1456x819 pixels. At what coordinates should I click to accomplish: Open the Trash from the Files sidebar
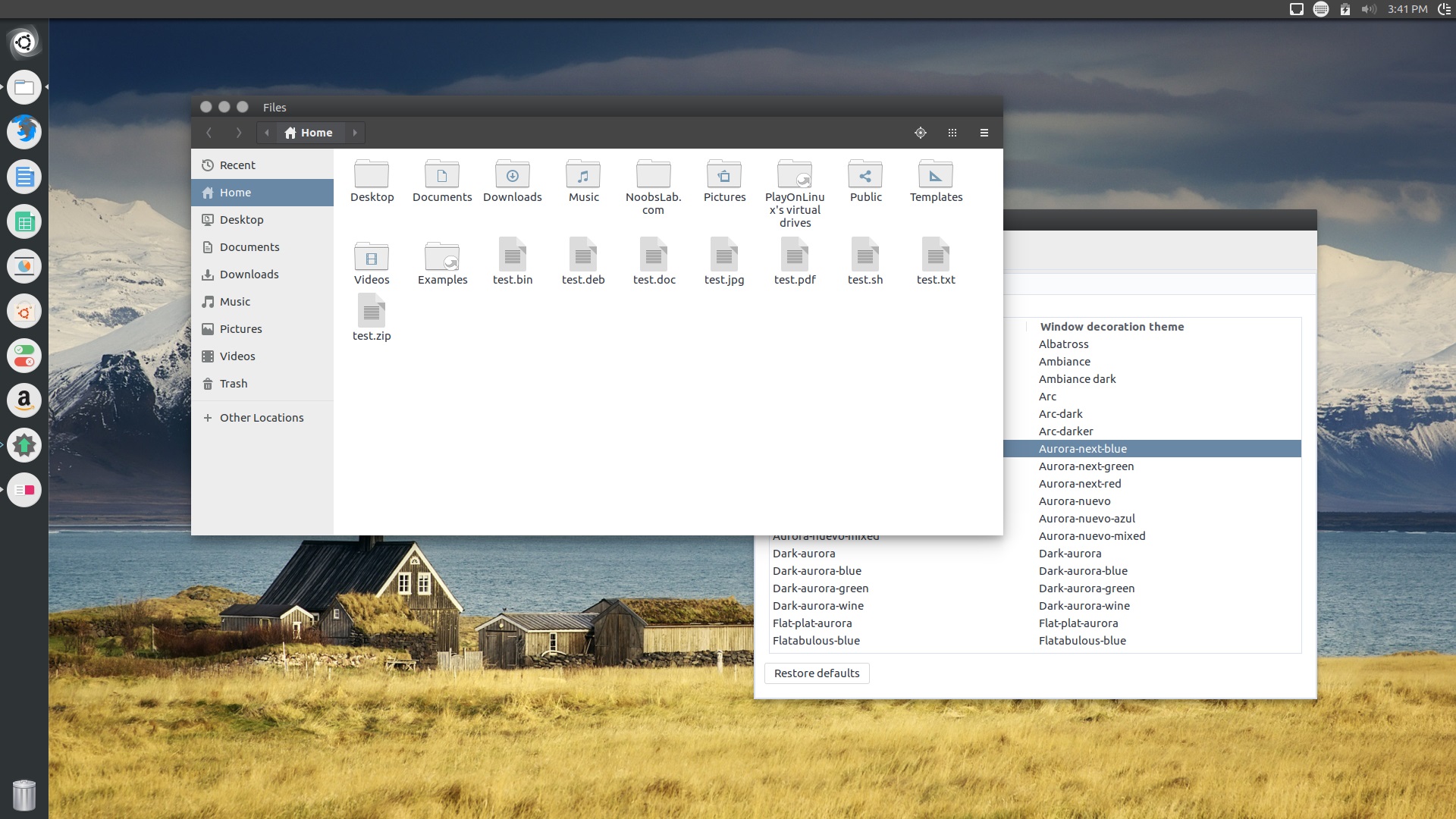pos(232,383)
